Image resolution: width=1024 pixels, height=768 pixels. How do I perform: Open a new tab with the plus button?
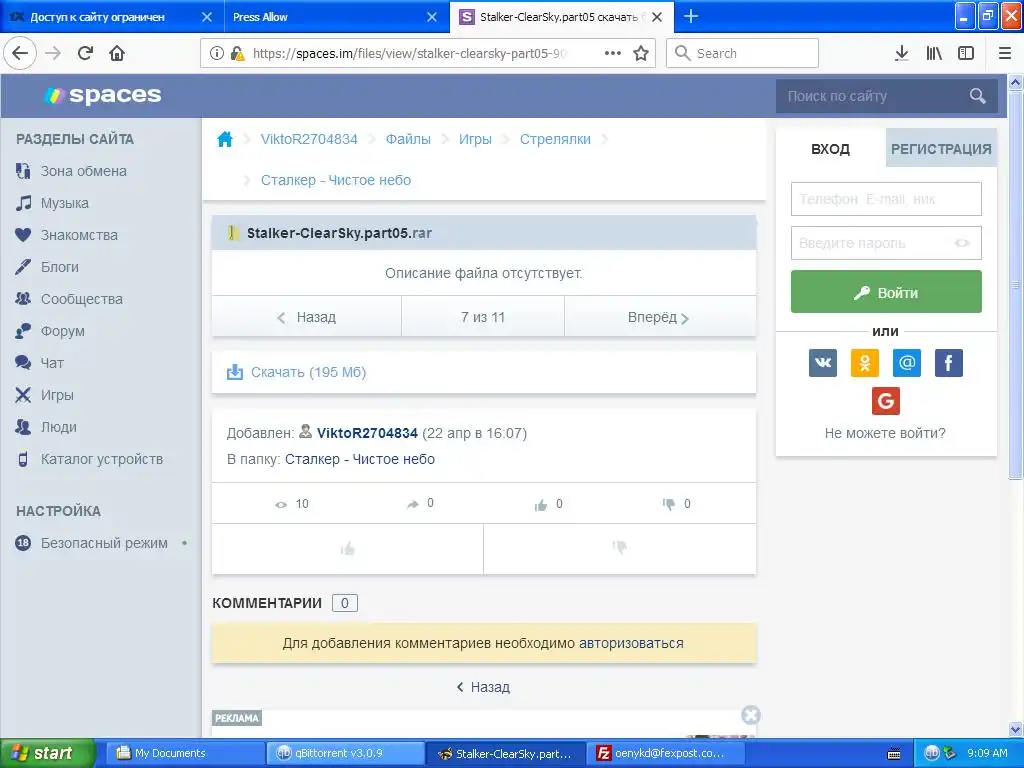(690, 16)
